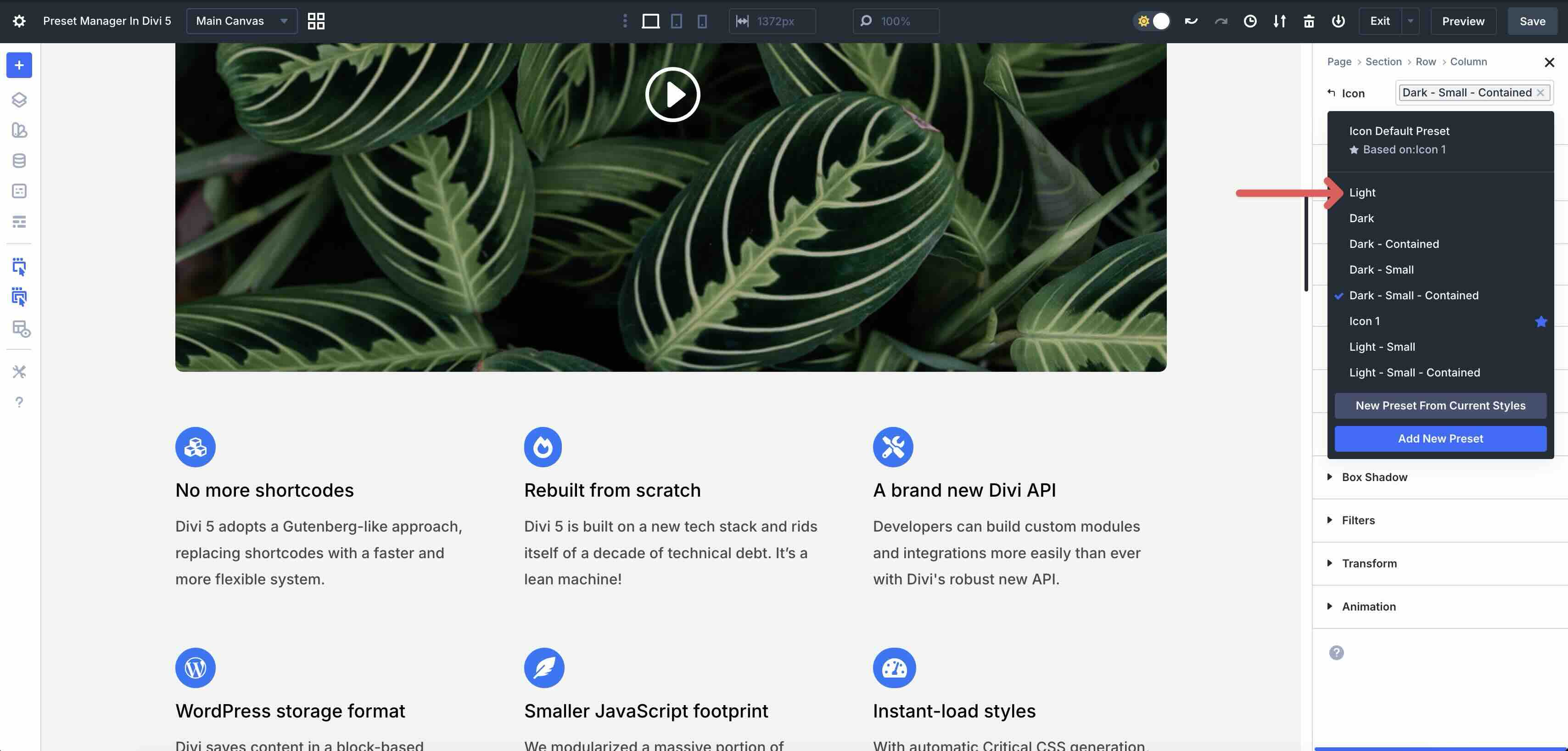Choose the Dark - Contained preset
This screenshot has width=1568, height=751.
(x=1394, y=244)
